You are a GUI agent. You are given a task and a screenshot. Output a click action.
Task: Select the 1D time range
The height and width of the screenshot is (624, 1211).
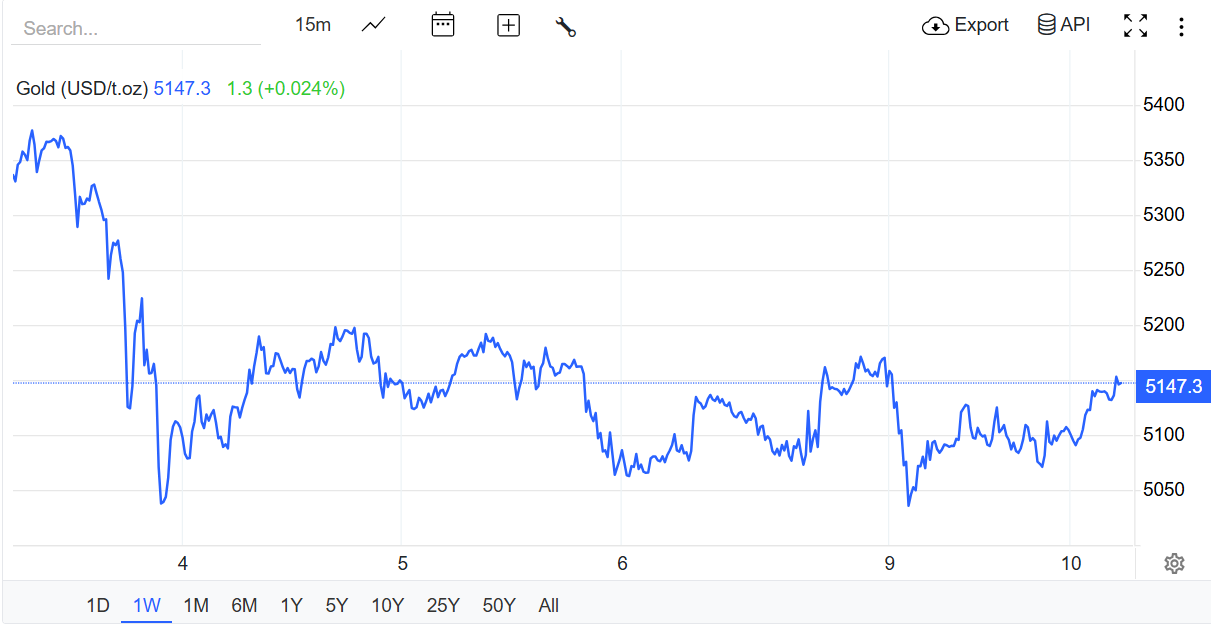click(98, 605)
